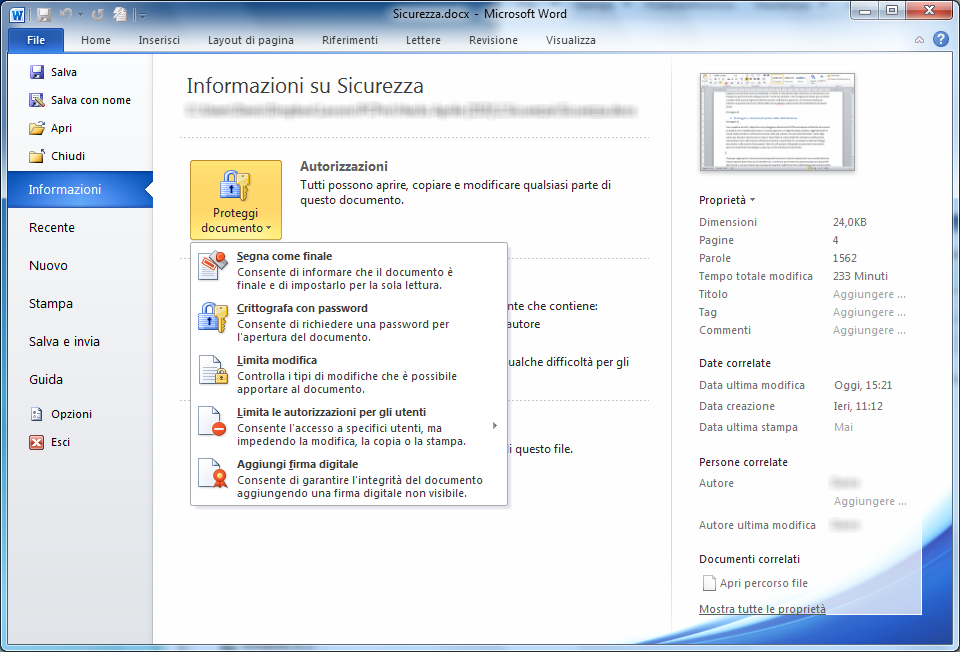
Task: Choose Segna come finale menu entry
Action: [x=349, y=270]
